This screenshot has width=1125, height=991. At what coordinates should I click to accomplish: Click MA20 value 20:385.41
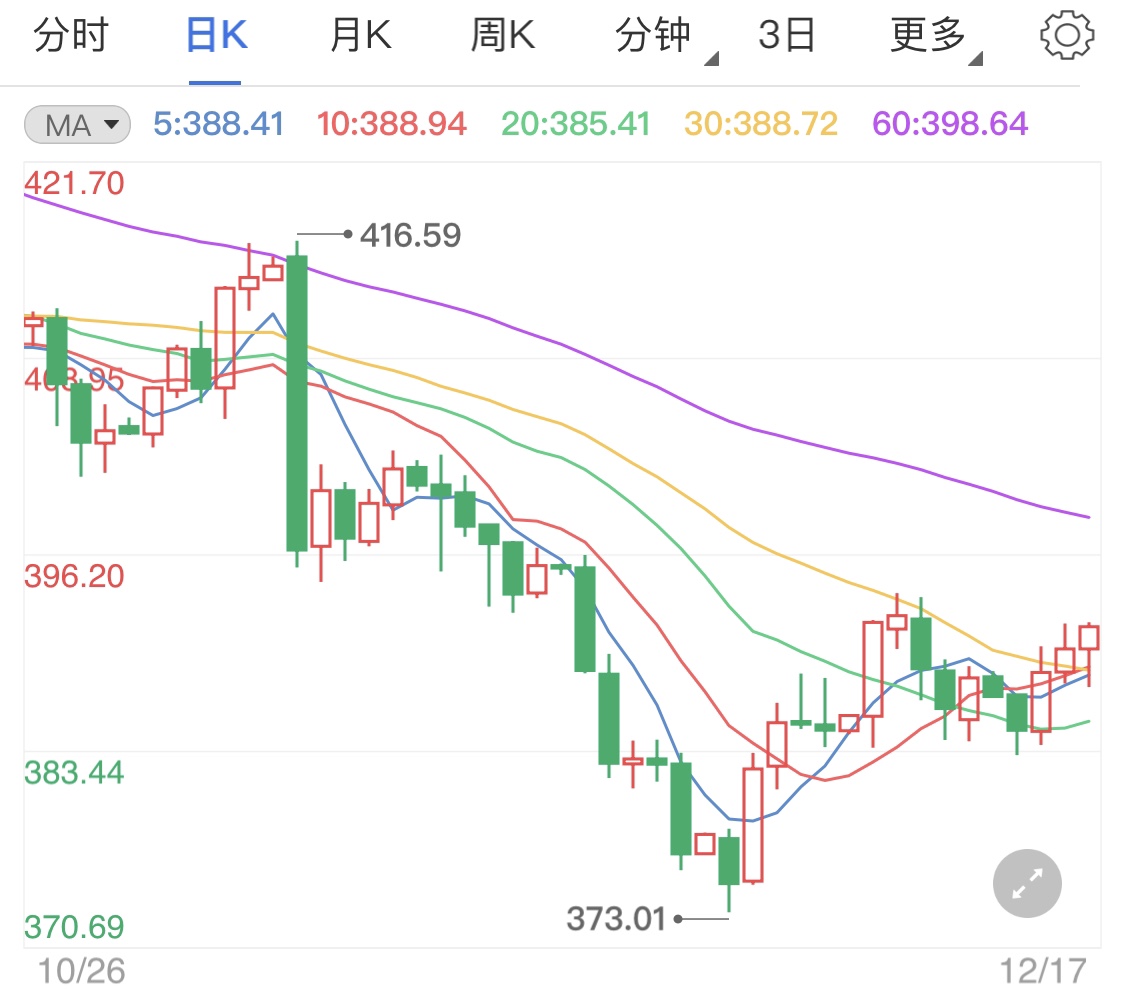pos(575,123)
